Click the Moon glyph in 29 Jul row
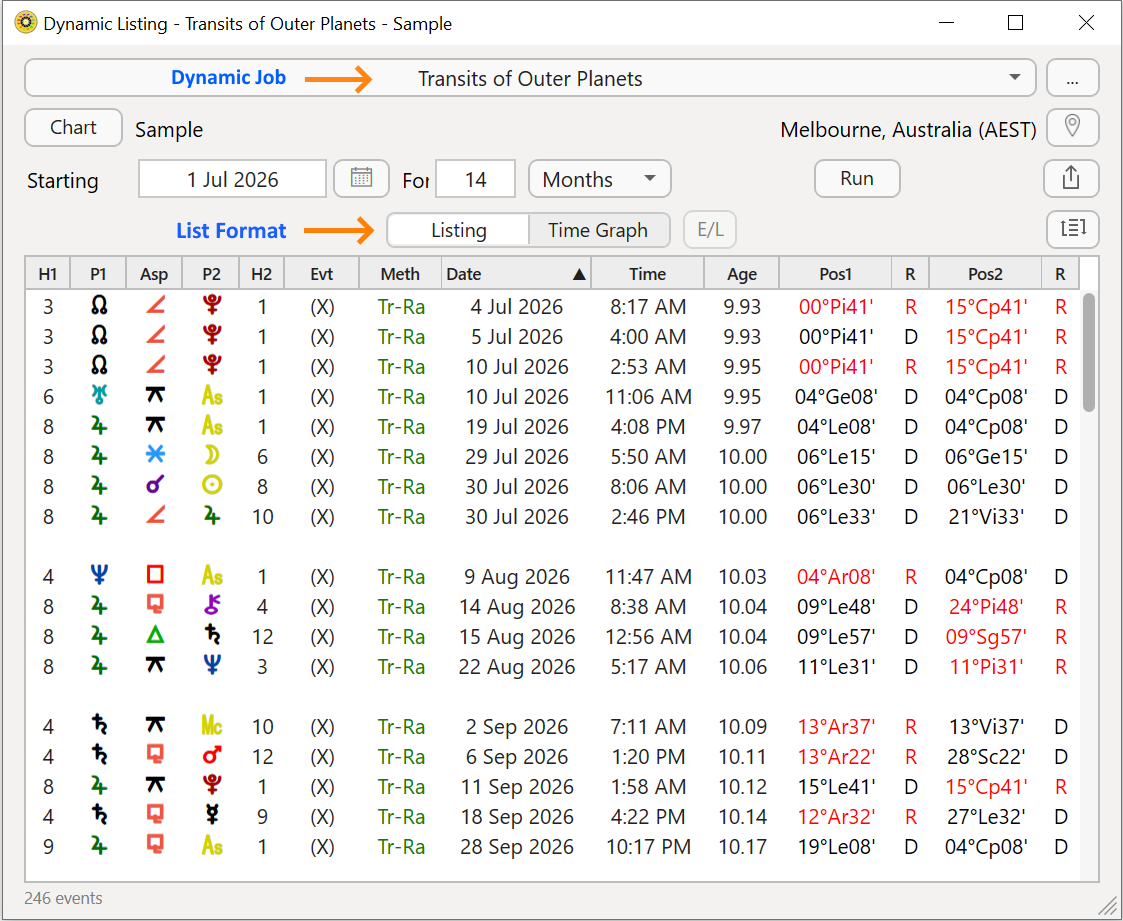The image size is (1123, 921). pos(211,456)
